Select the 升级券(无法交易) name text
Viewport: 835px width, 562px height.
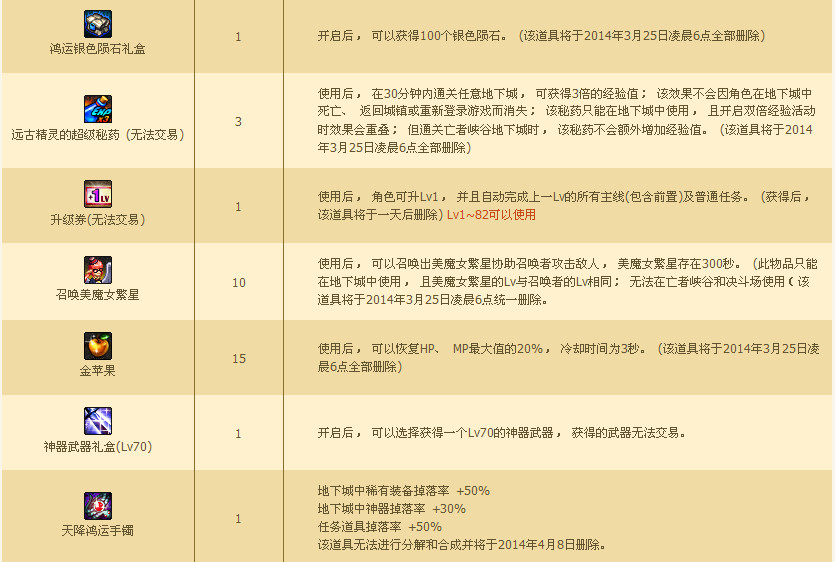tap(97, 219)
